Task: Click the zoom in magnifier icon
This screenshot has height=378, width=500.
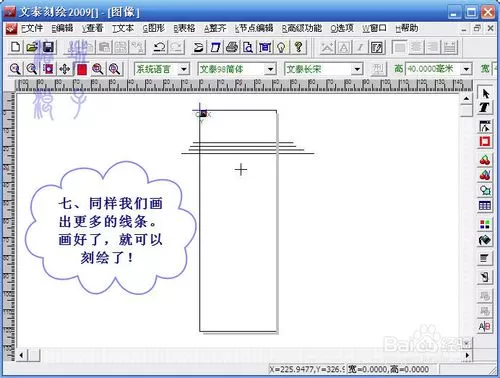Action: pos(15,69)
